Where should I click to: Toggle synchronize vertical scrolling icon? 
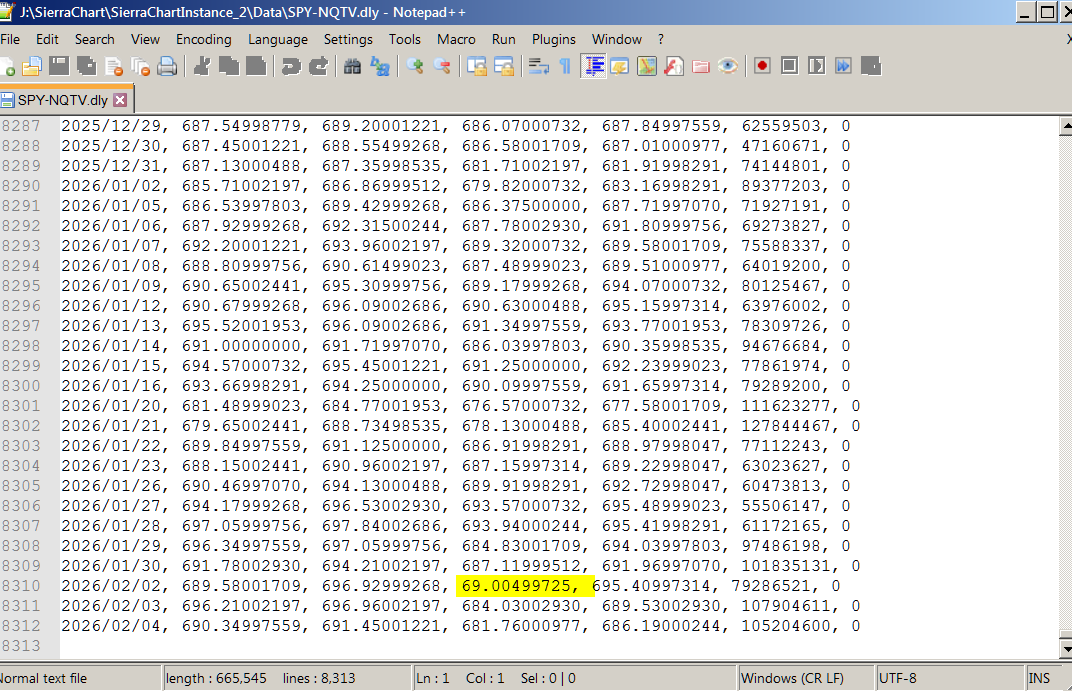point(477,66)
